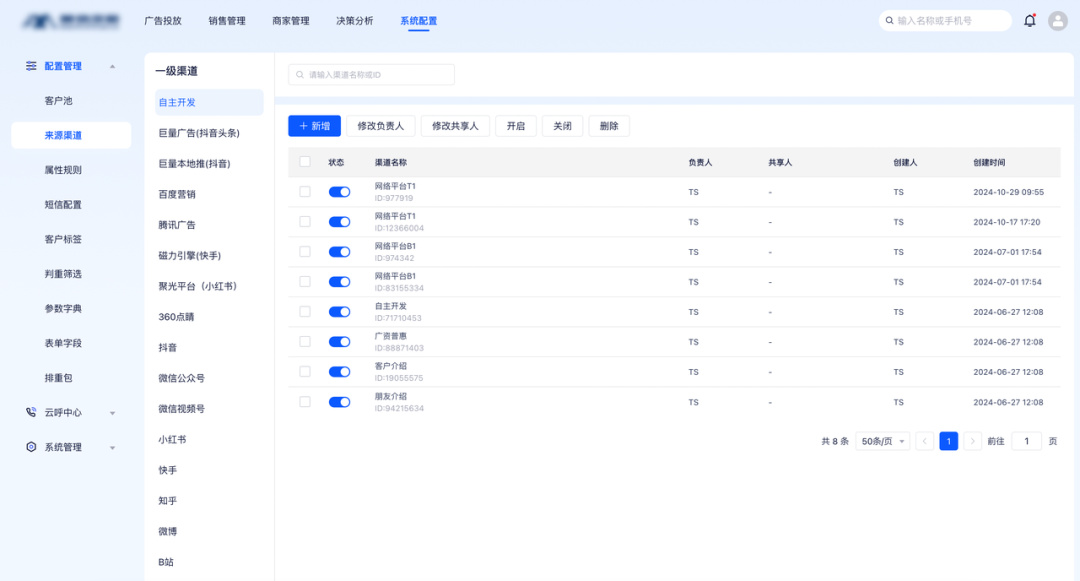
Task: Open the 50条/页 page size dropdown
Action: [882, 441]
